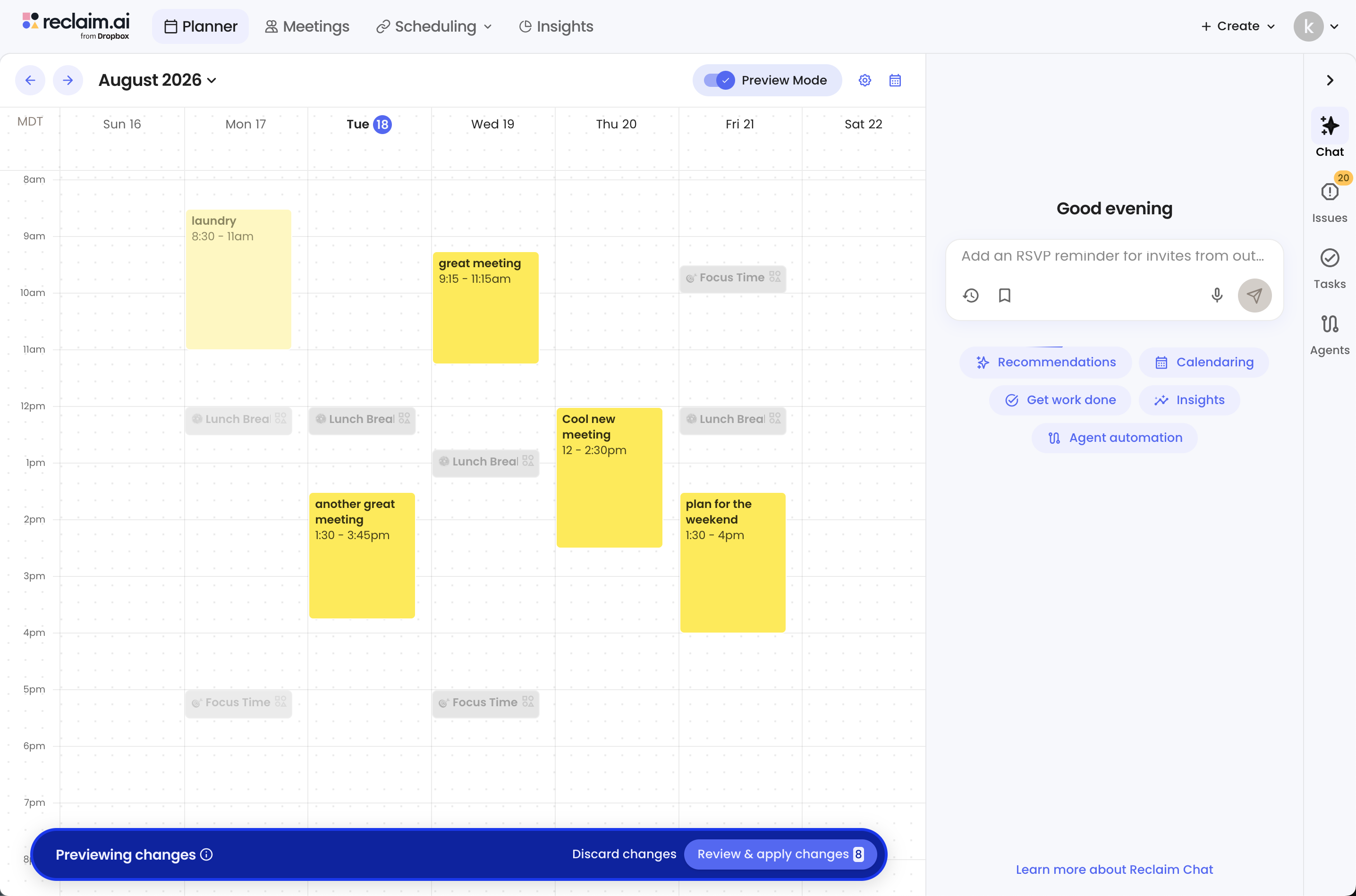The height and width of the screenshot is (896, 1356).
Task: Select the Agent automation chip
Action: (1114, 438)
